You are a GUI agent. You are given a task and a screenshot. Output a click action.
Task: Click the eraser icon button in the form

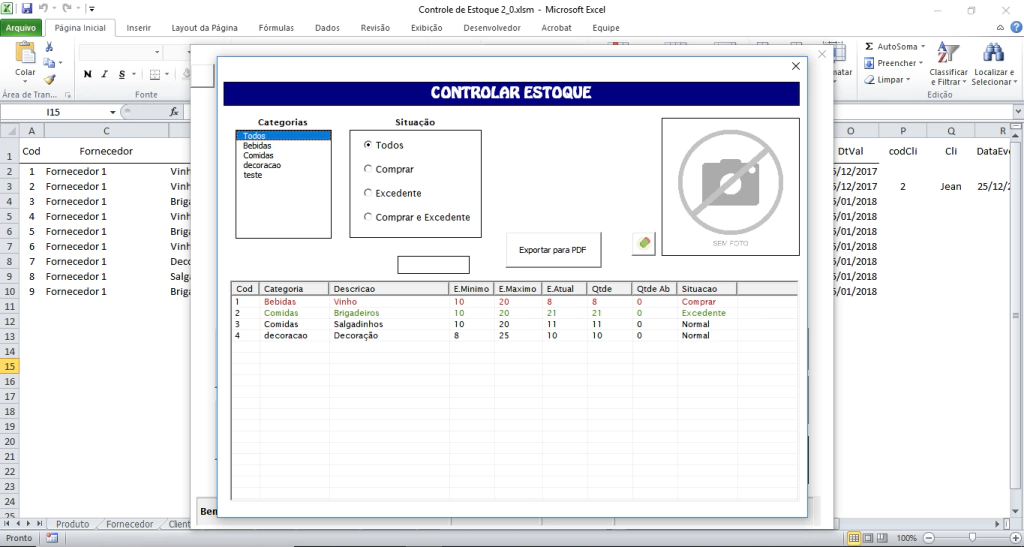(x=644, y=243)
